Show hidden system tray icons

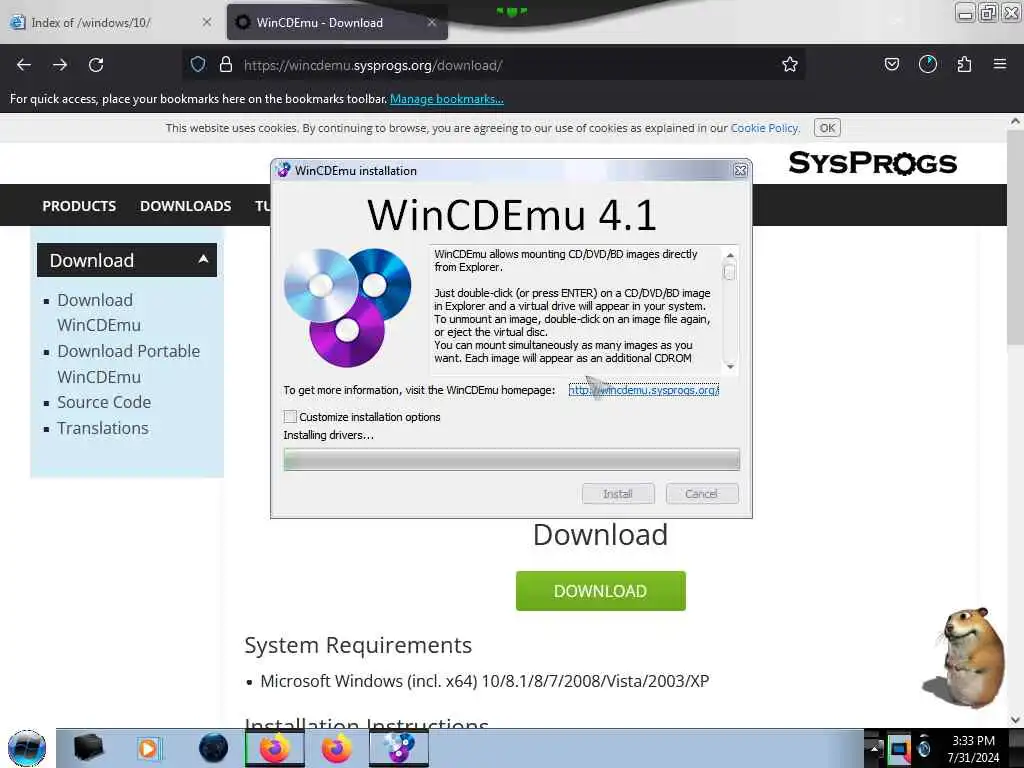tap(874, 748)
